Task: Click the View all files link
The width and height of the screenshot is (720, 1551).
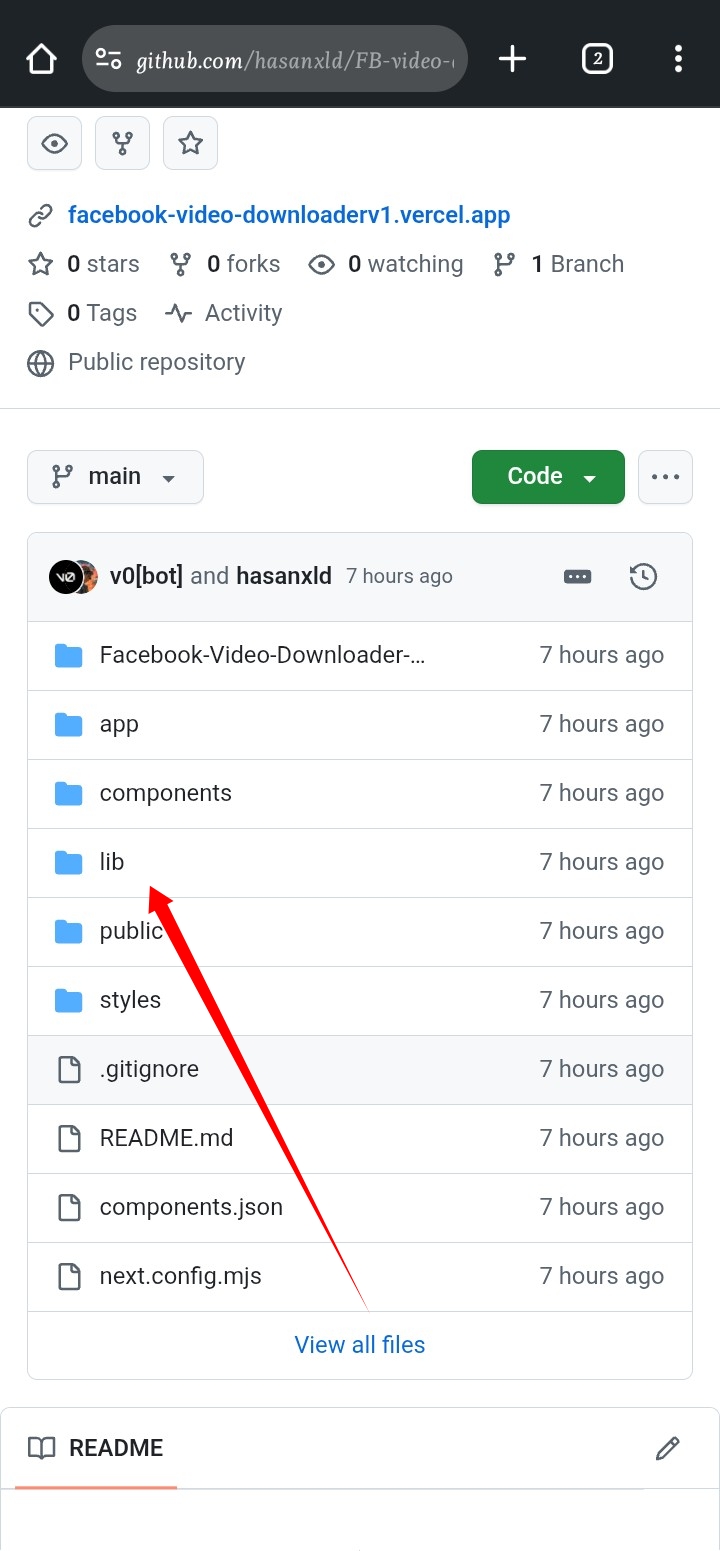Action: point(360,1345)
